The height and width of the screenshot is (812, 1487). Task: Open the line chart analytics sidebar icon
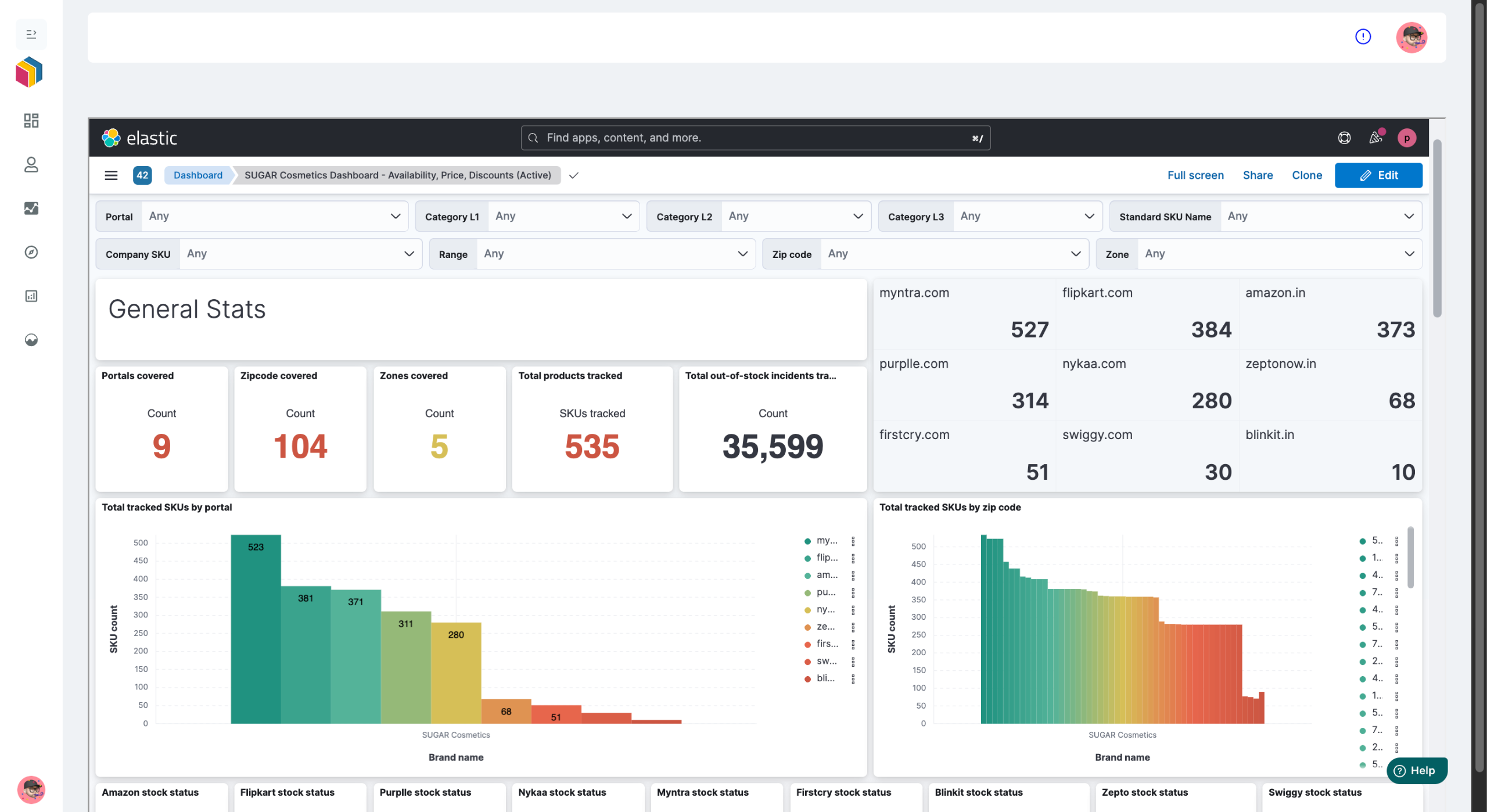pyautogui.click(x=31, y=209)
